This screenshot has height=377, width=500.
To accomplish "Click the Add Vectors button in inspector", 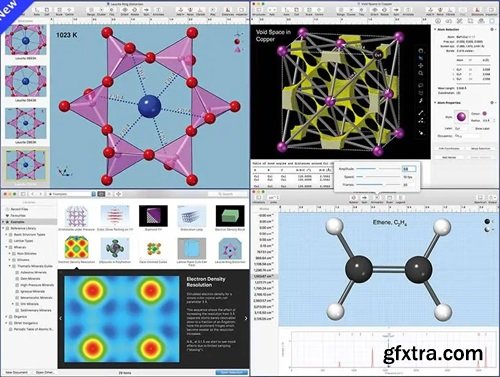I will 449,157.
